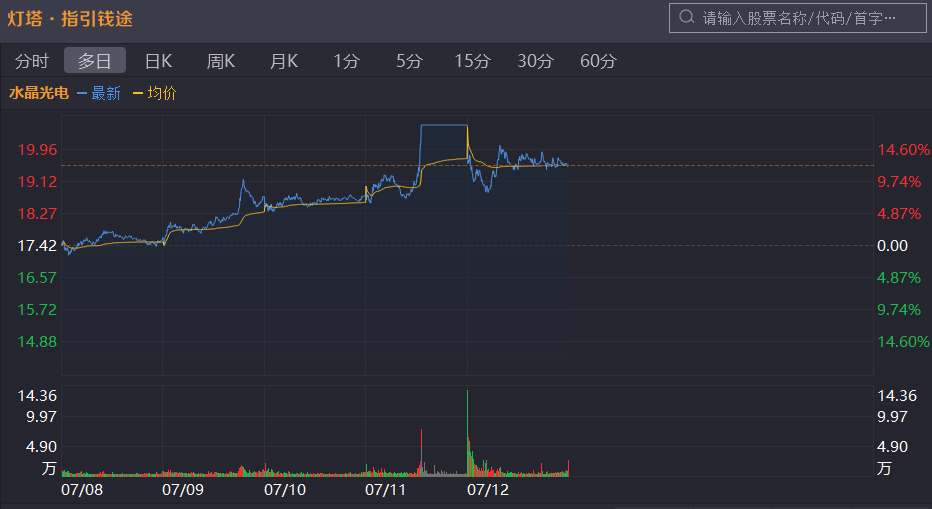Select the 1分 interval tab
The width and height of the screenshot is (932, 509).
click(346, 61)
